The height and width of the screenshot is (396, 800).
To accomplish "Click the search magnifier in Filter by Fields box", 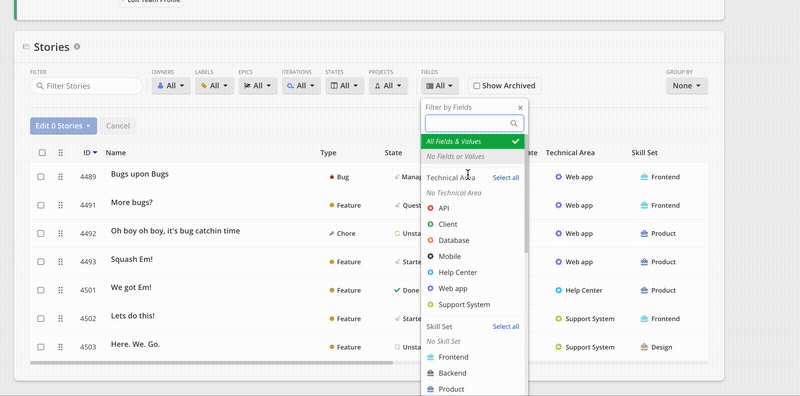I will point(514,123).
